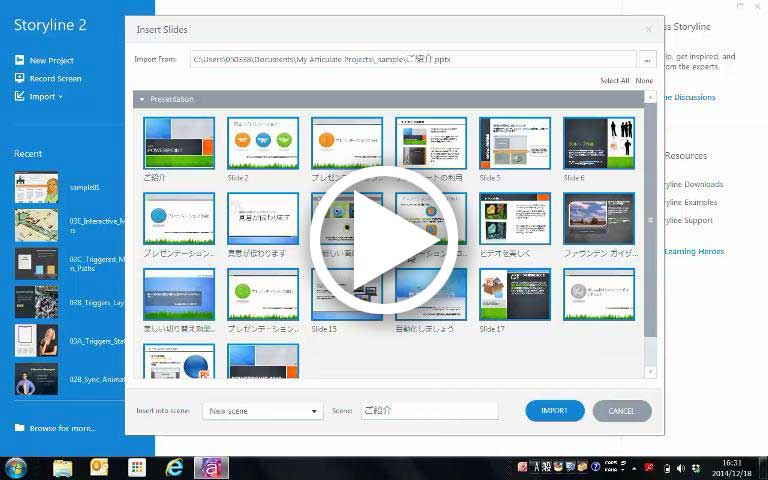
Task: Select the Slide 6 thumbnail
Action: (x=599, y=143)
